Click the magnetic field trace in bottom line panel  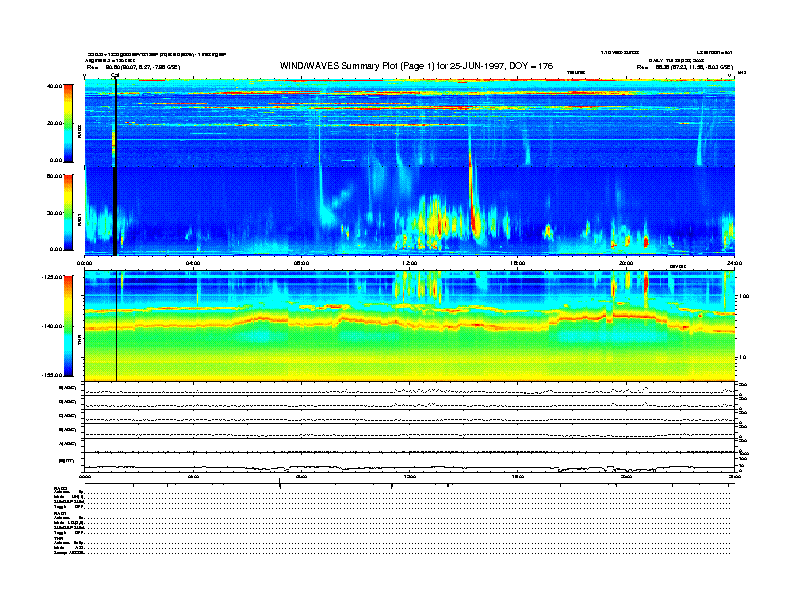click(409, 468)
